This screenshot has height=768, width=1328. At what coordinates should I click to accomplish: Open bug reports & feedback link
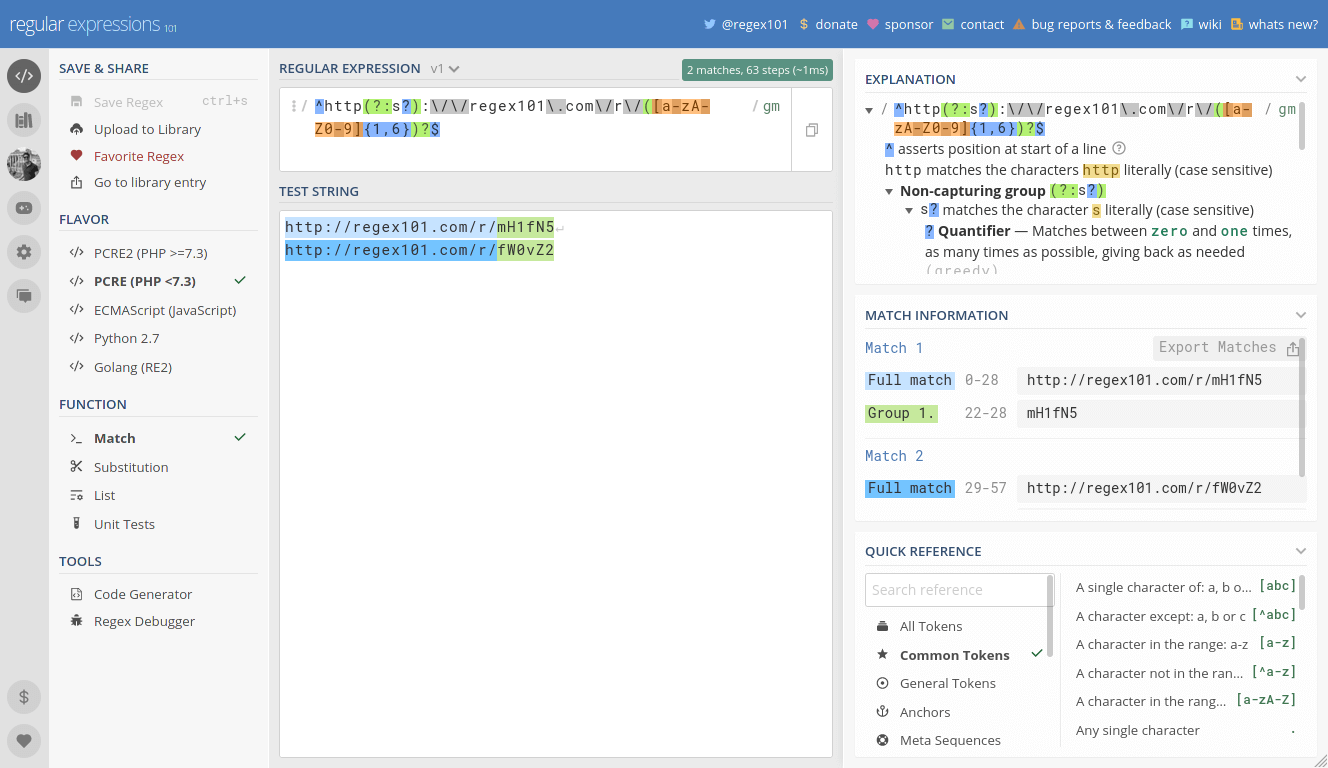coord(1092,24)
